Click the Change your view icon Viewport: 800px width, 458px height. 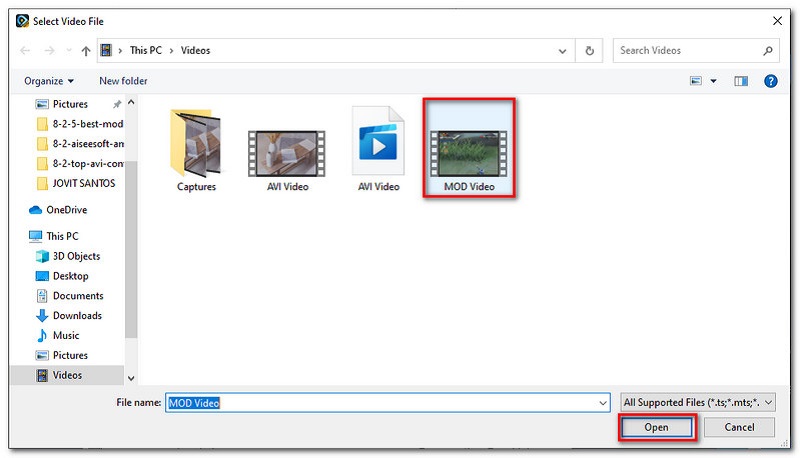point(695,81)
